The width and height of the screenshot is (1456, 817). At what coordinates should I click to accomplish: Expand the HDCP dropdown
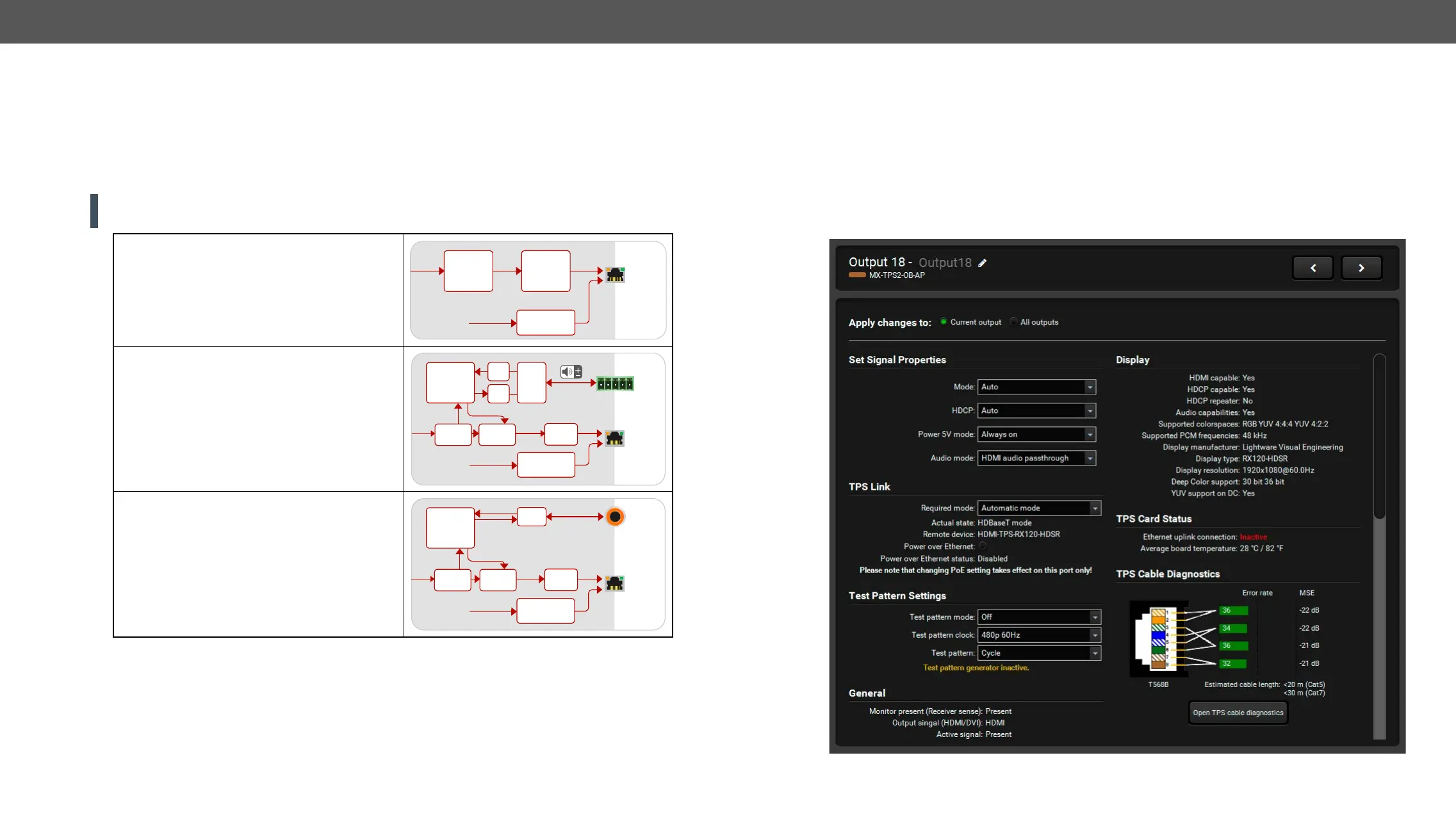pos(1036,410)
